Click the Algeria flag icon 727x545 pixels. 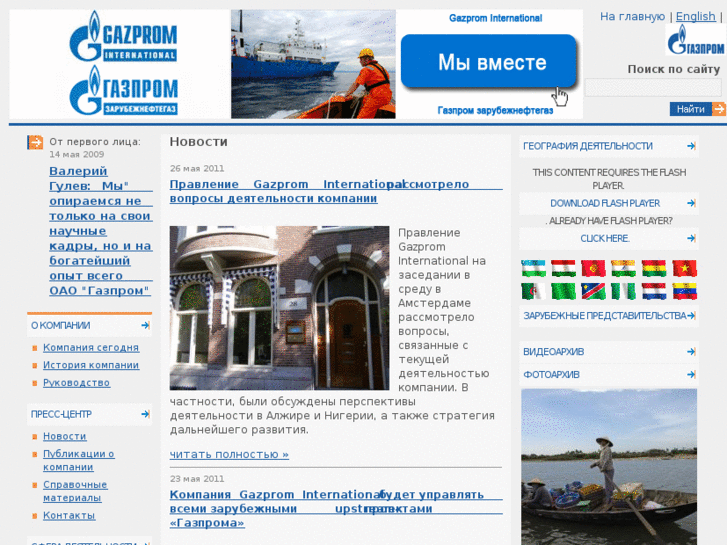533,291
